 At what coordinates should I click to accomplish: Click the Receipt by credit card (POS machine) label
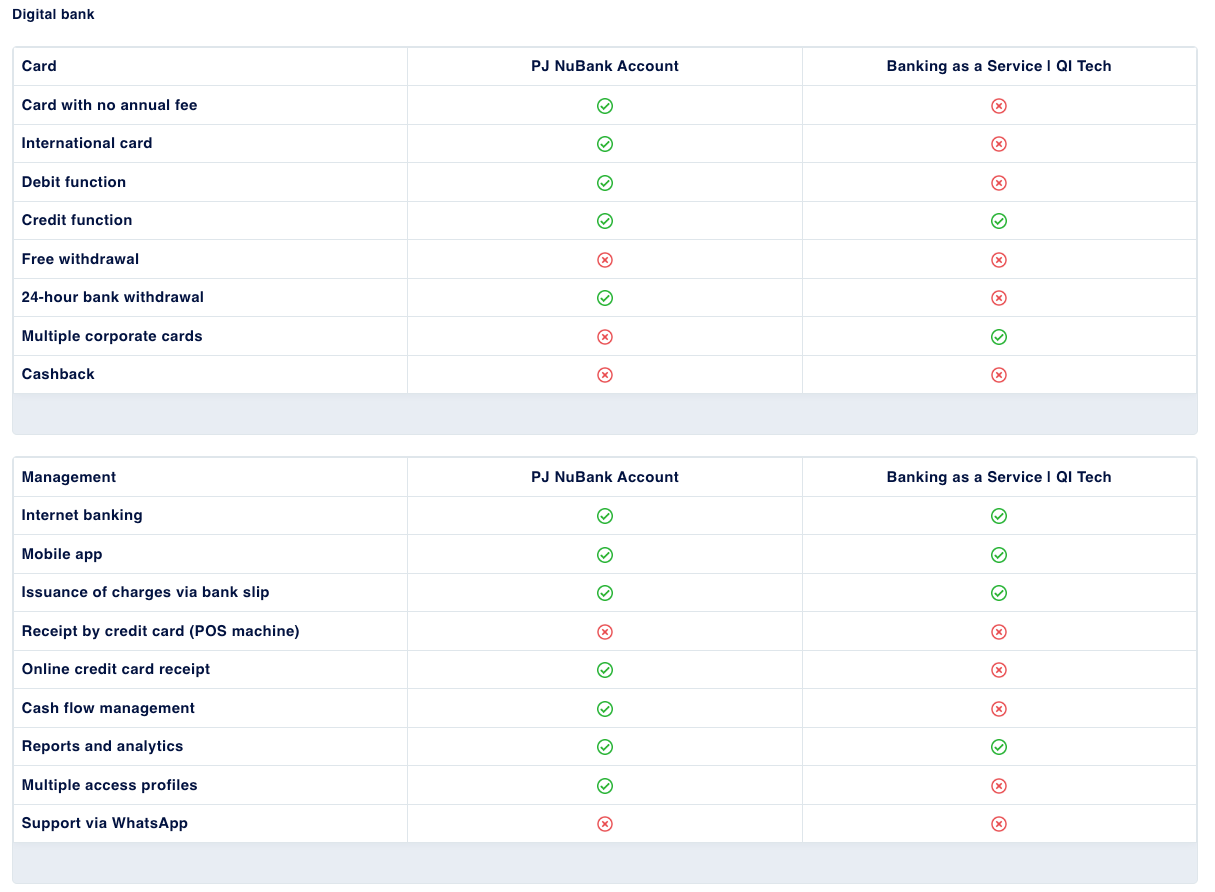tap(161, 631)
